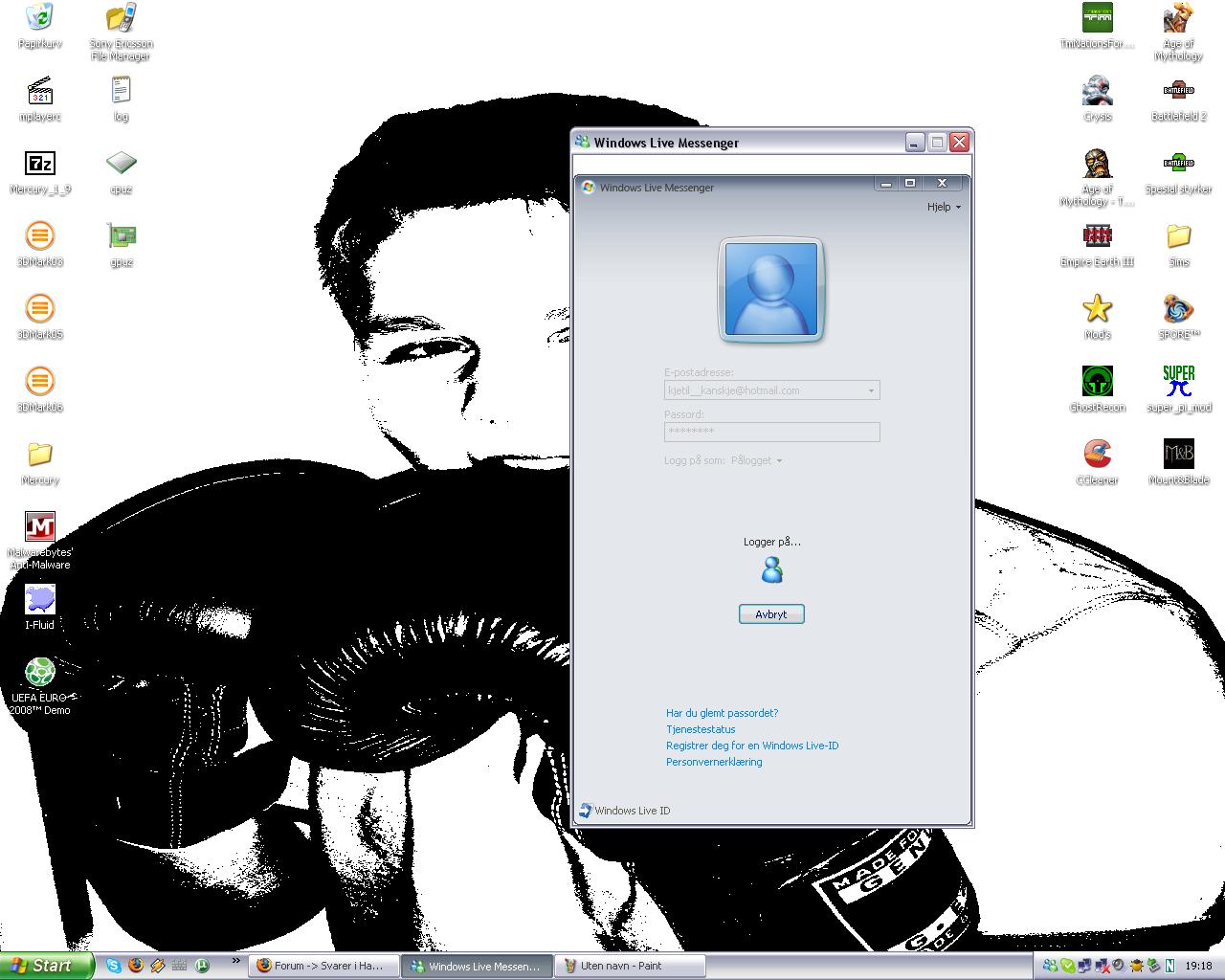Select the Empire Earth III icon
Image resolution: width=1225 pixels, height=980 pixels.
pos(1098,244)
